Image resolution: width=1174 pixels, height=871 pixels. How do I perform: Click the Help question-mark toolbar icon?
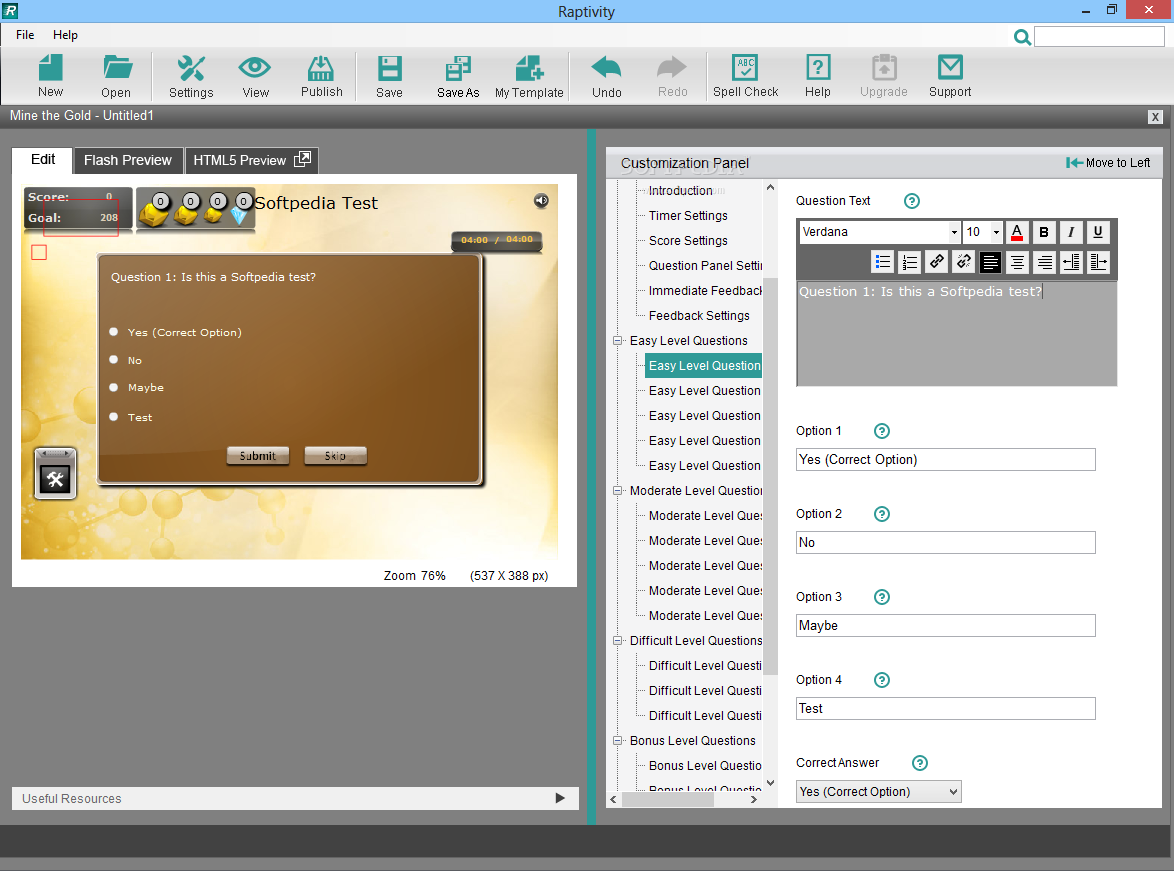[818, 76]
